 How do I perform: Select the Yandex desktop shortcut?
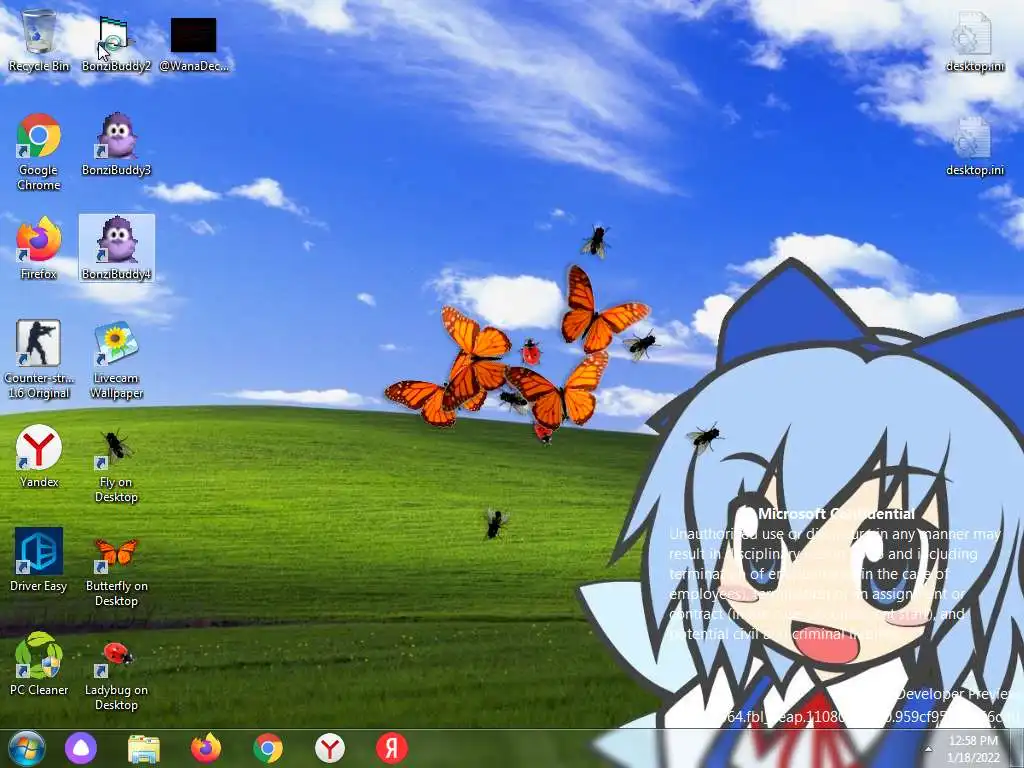[39, 456]
